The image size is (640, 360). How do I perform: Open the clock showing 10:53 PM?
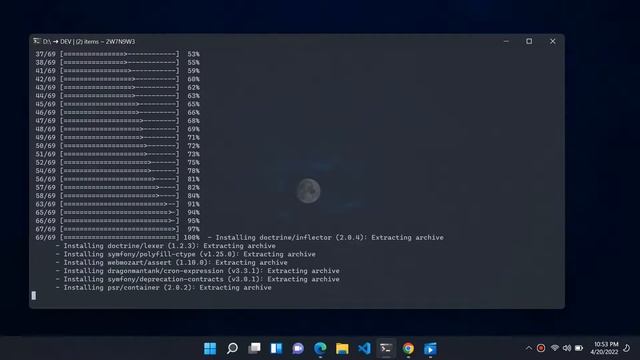point(604,348)
